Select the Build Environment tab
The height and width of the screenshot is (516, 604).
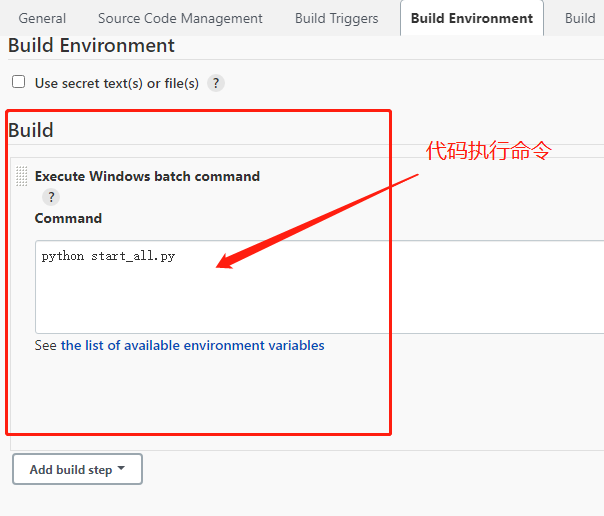(471, 18)
